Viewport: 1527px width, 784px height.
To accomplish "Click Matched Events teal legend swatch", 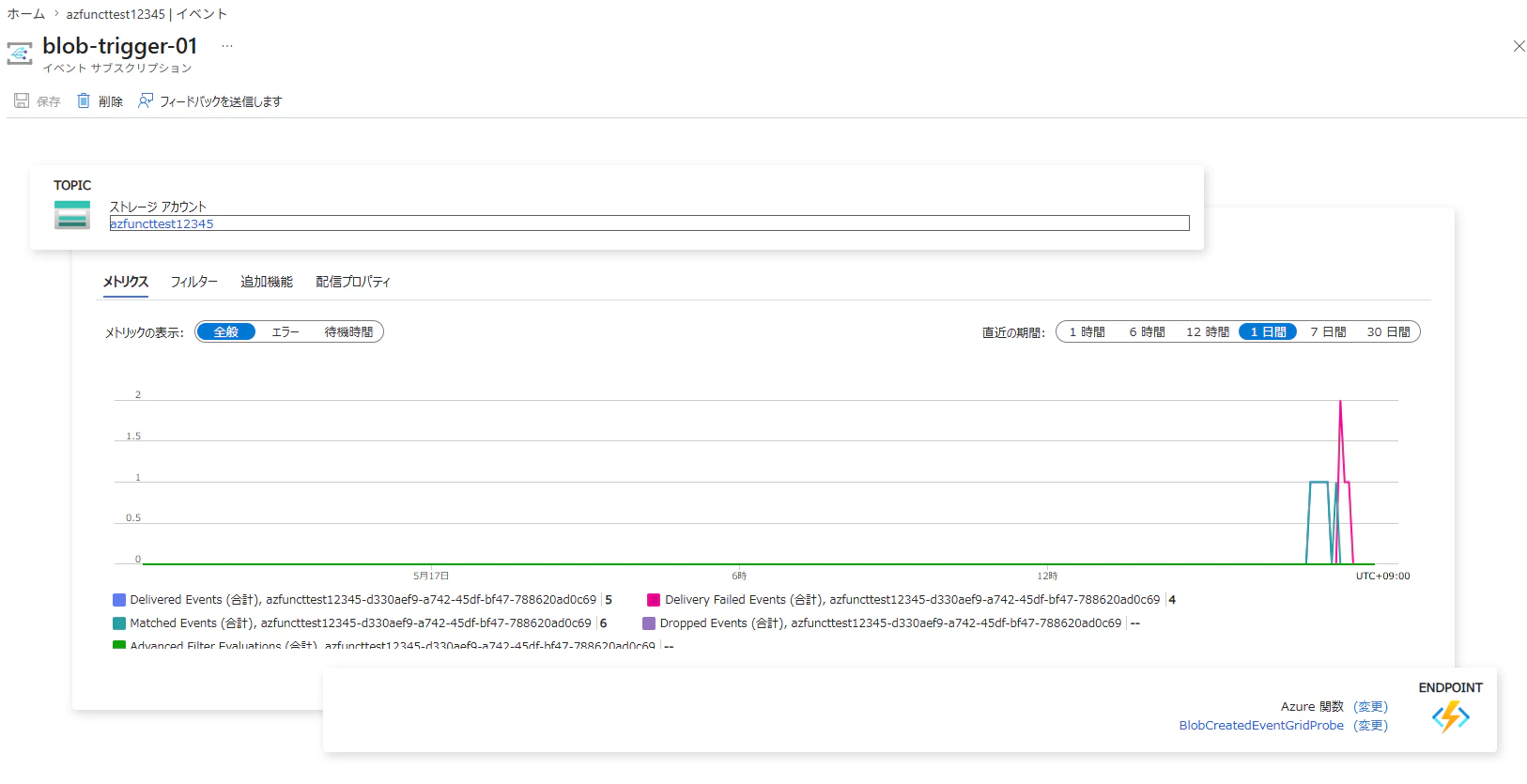I will (x=119, y=623).
